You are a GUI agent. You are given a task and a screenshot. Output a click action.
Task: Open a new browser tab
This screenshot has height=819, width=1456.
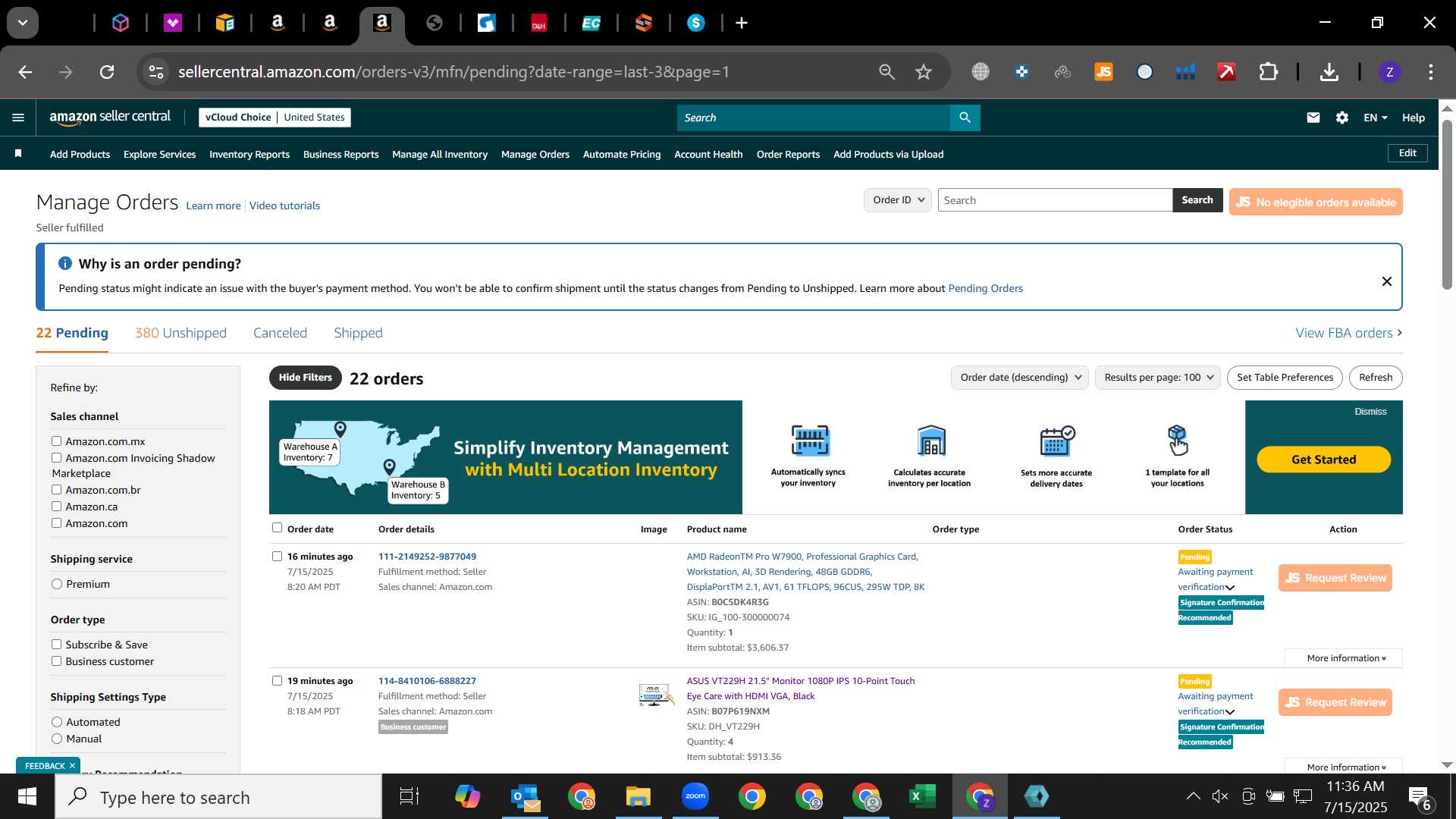742,23
